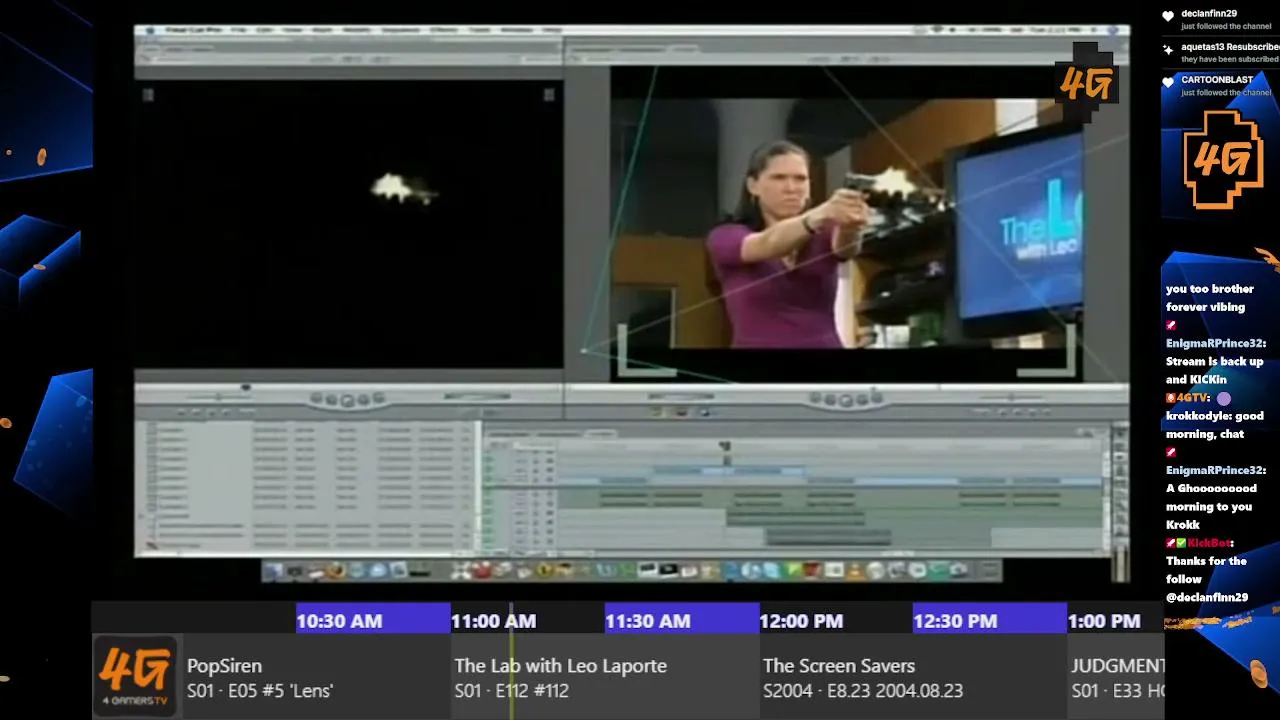Click the Finder icon in the video's Dock
The image size is (1280, 720).
pyautogui.click(x=274, y=571)
